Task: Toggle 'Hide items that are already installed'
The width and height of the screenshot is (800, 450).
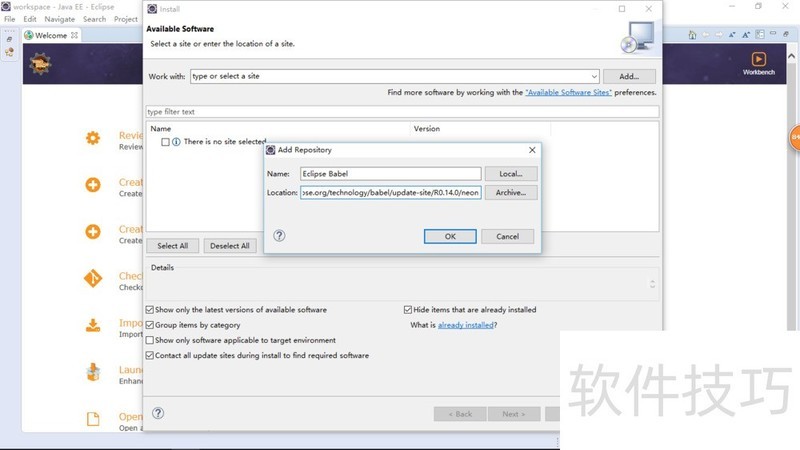Action: click(x=408, y=310)
